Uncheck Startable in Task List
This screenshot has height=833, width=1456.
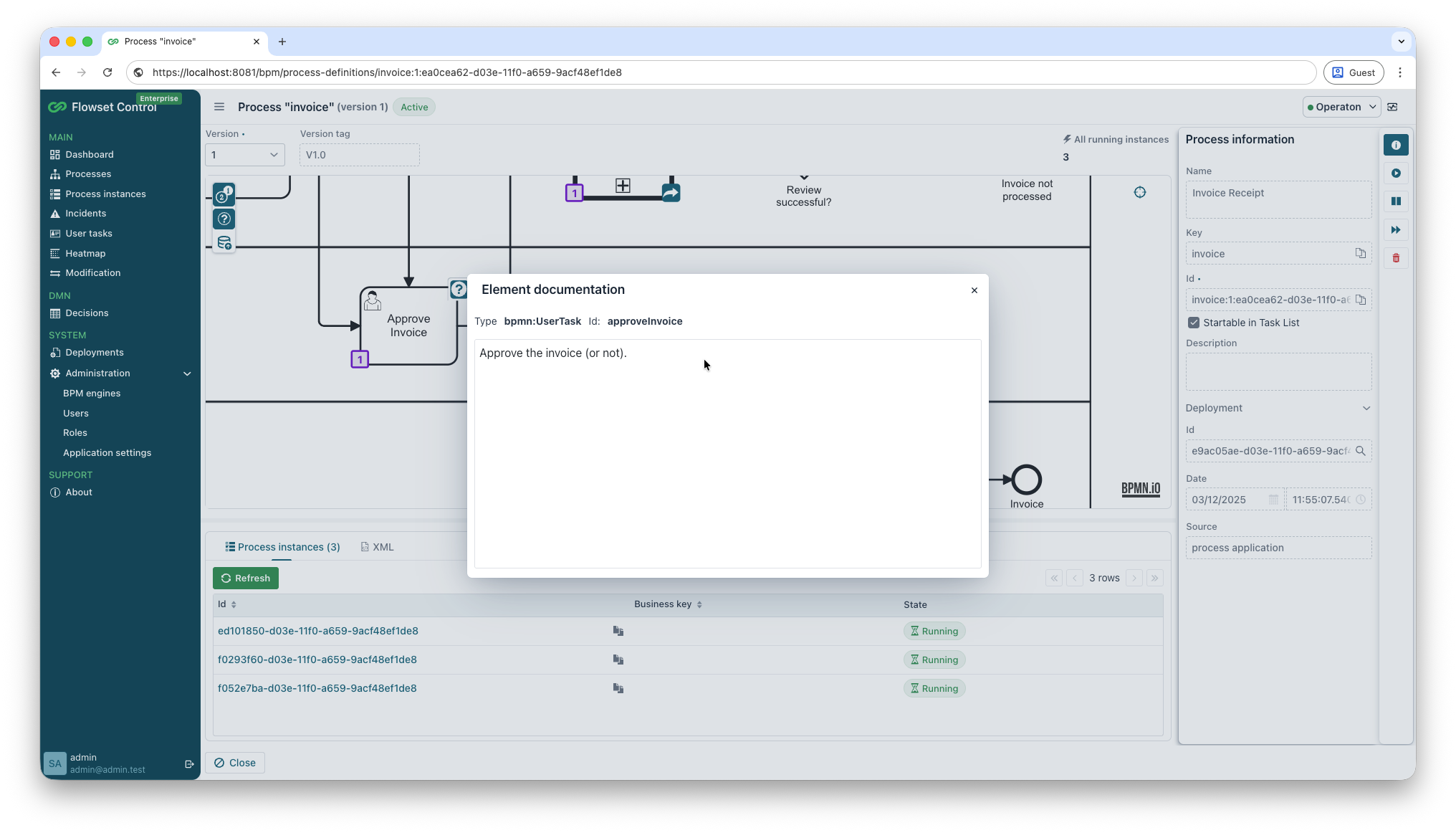click(x=1194, y=322)
